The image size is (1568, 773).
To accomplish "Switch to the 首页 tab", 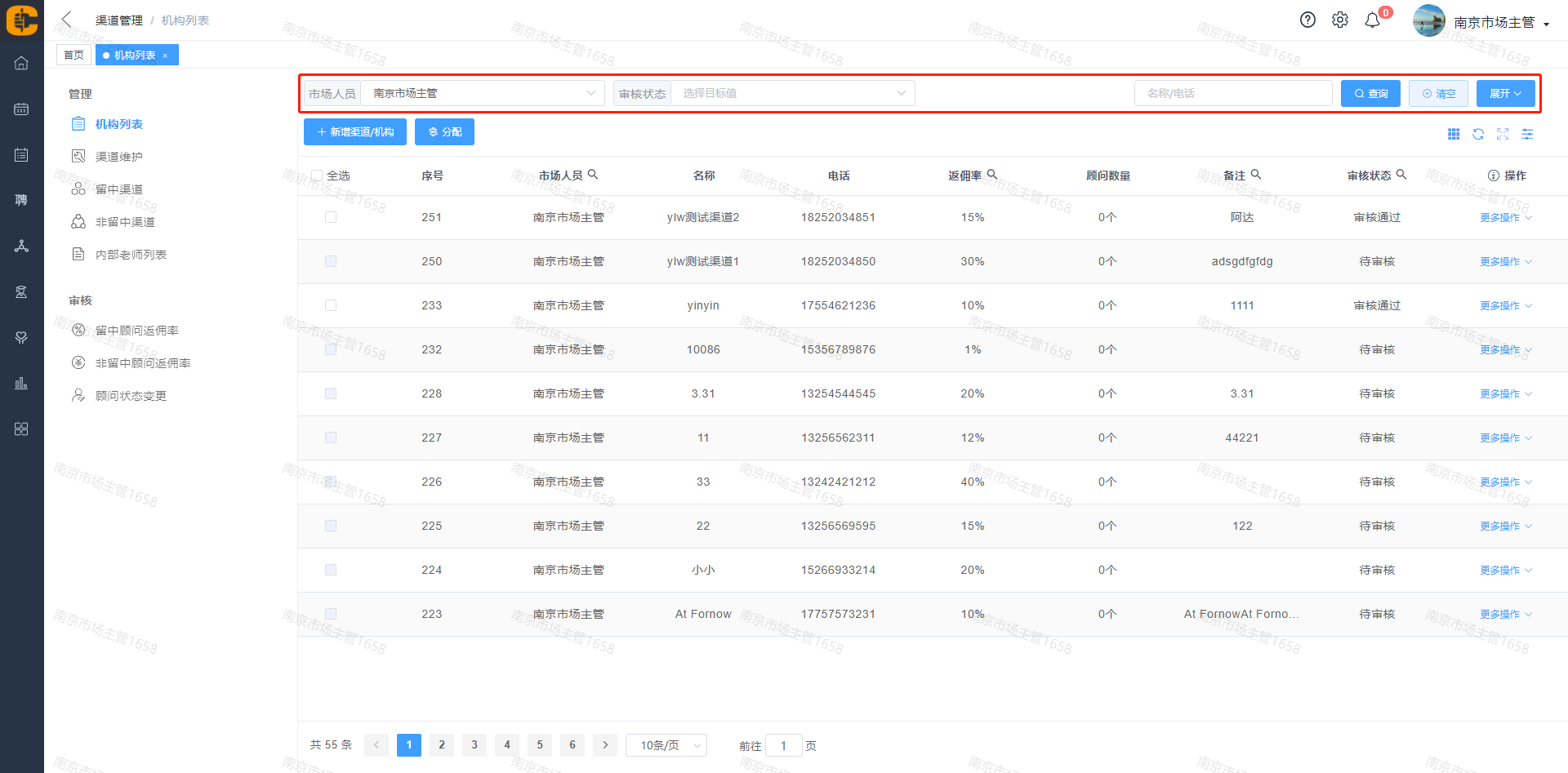I will tap(73, 56).
